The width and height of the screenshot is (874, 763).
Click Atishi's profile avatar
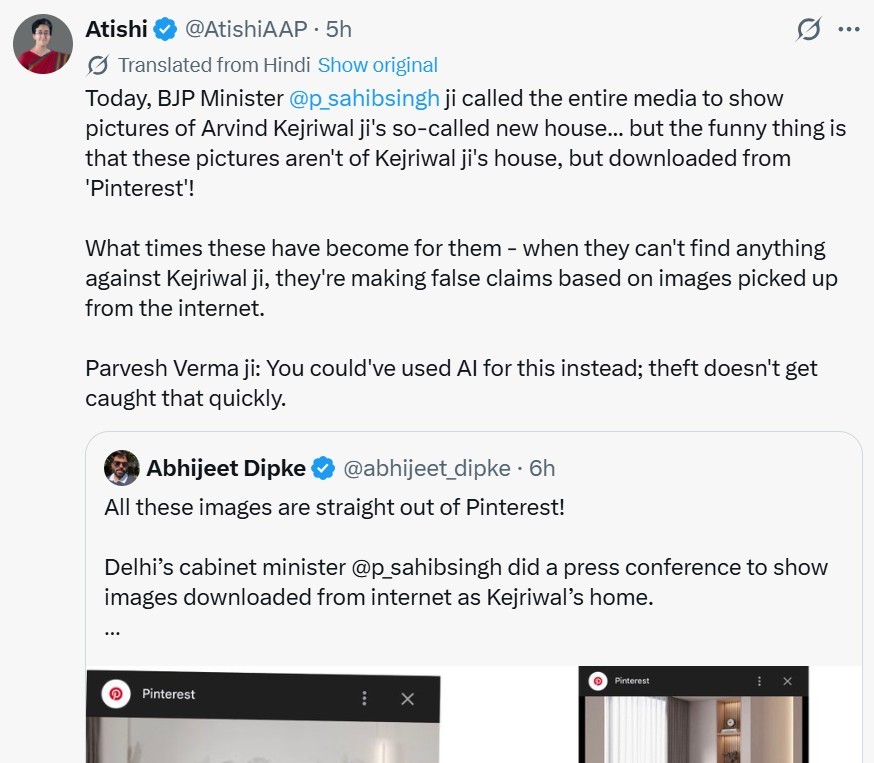point(42,45)
